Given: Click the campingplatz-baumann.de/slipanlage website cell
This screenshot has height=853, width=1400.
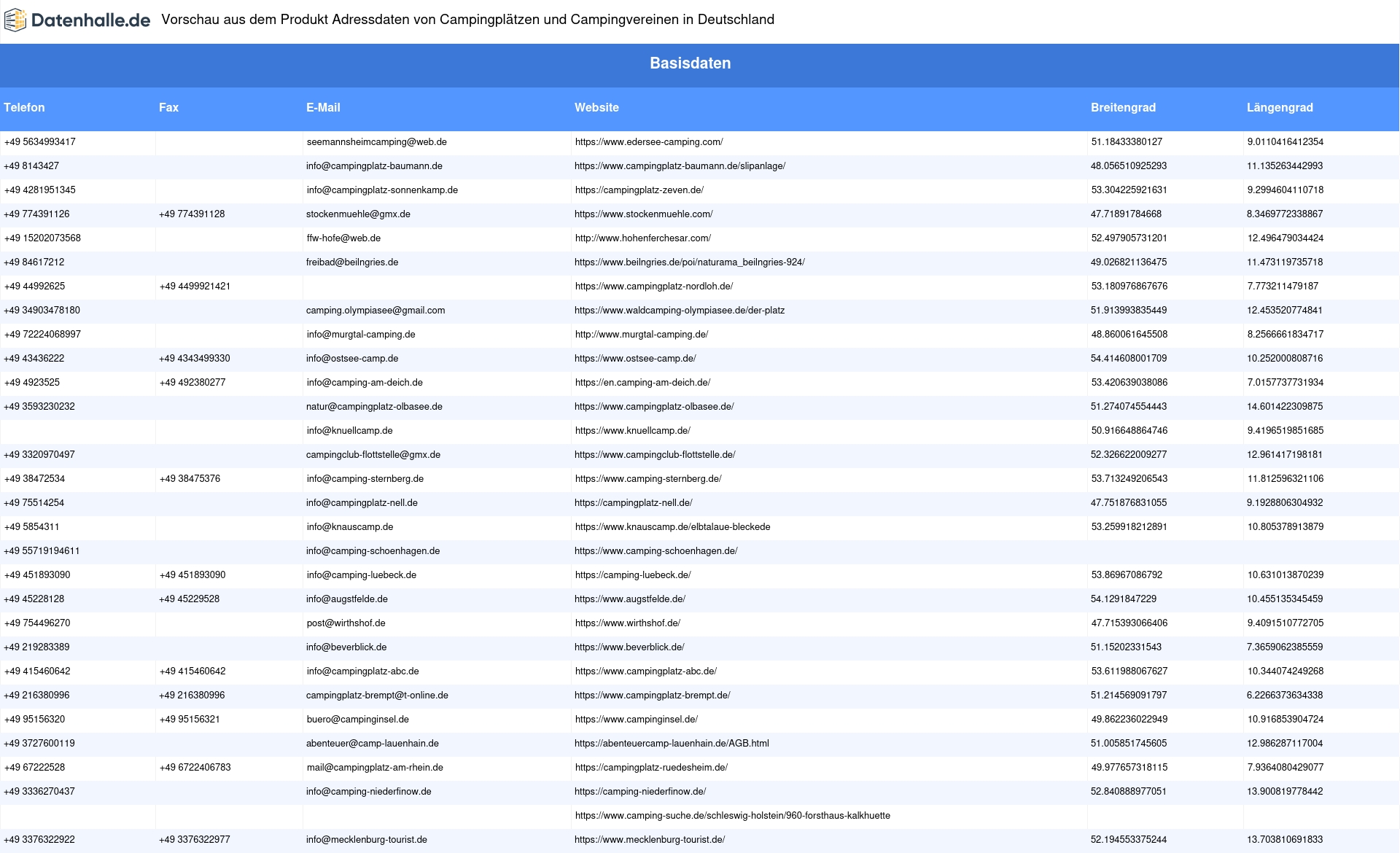Looking at the screenshot, I should (x=680, y=166).
